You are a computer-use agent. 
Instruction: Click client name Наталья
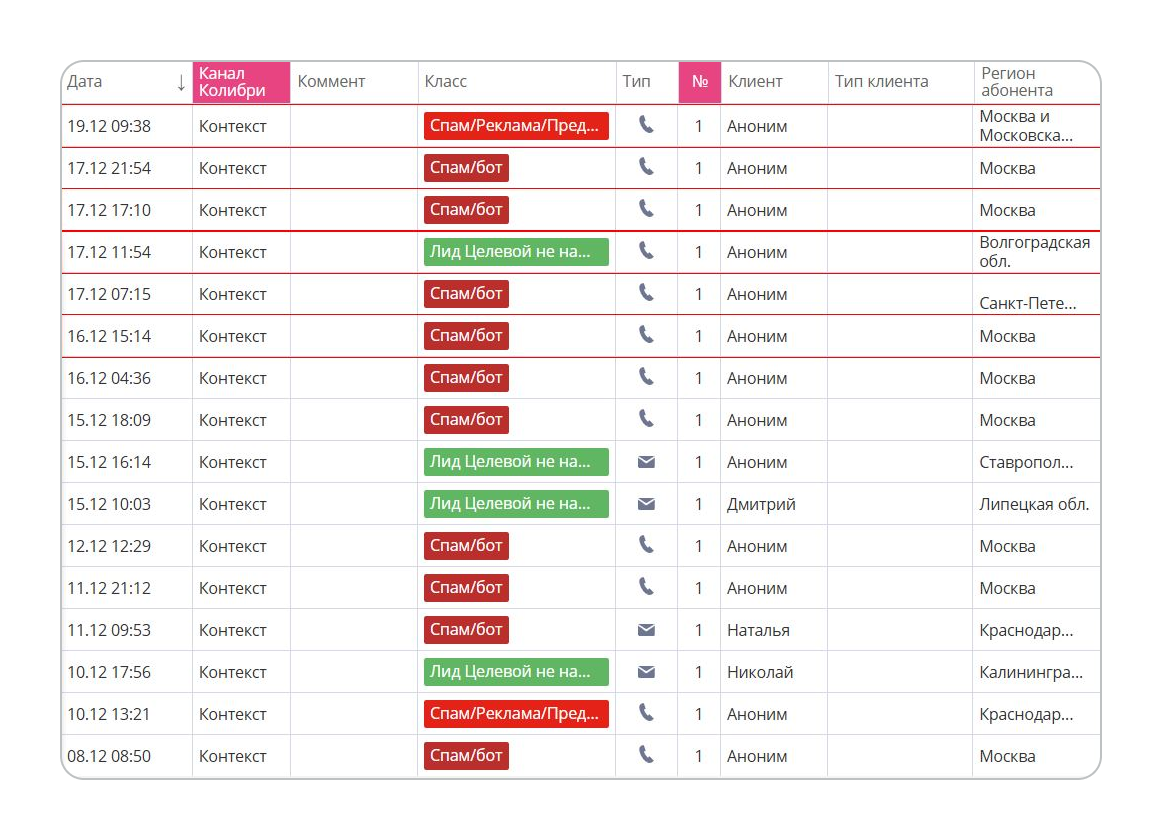[x=758, y=630]
